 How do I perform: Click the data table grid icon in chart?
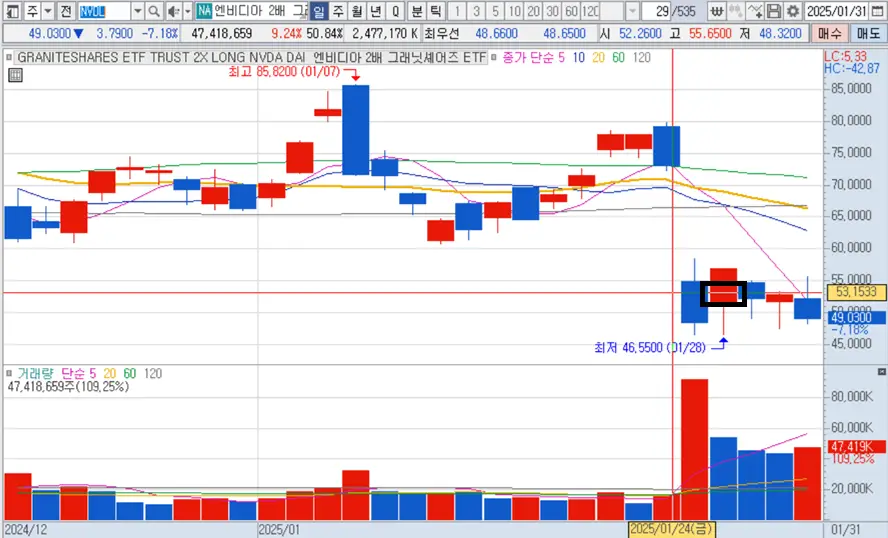[15, 75]
